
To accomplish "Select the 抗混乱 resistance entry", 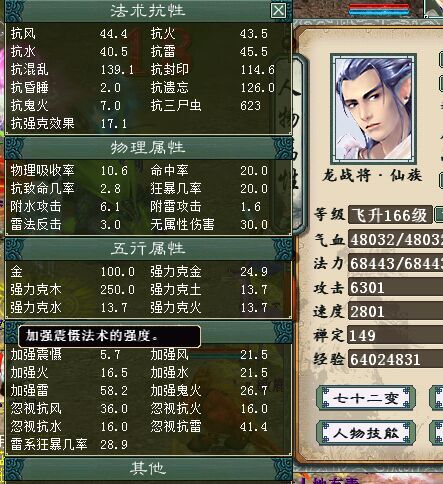I will click(x=72, y=70).
